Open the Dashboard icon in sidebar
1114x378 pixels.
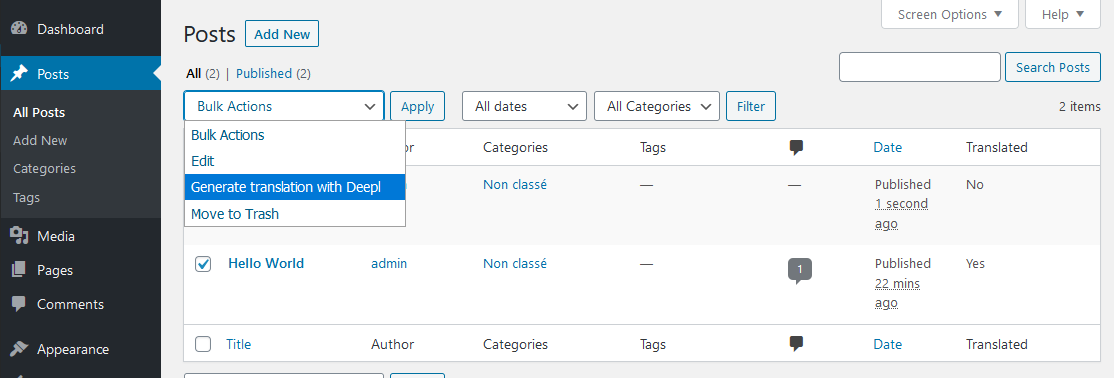19,29
